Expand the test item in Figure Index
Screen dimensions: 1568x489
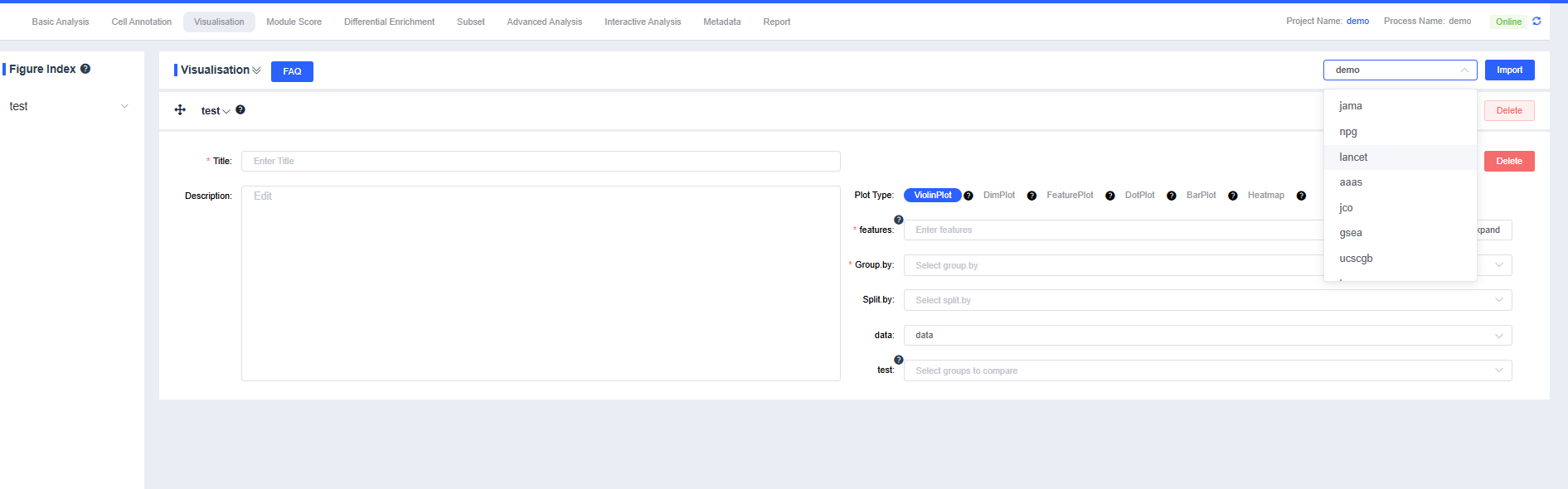tap(124, 106)
